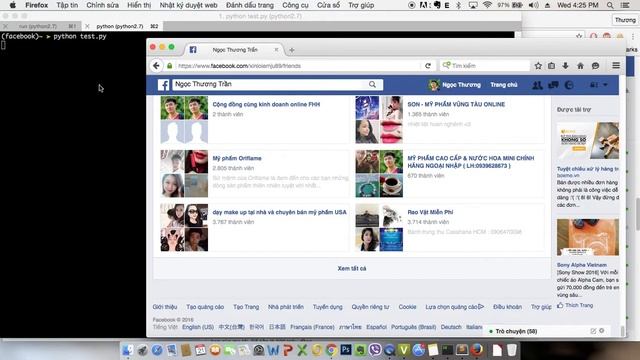Click Thích Trang like button
Viewport: 640px width, 360px height.
pyautogui.click(x=575, y=305)
